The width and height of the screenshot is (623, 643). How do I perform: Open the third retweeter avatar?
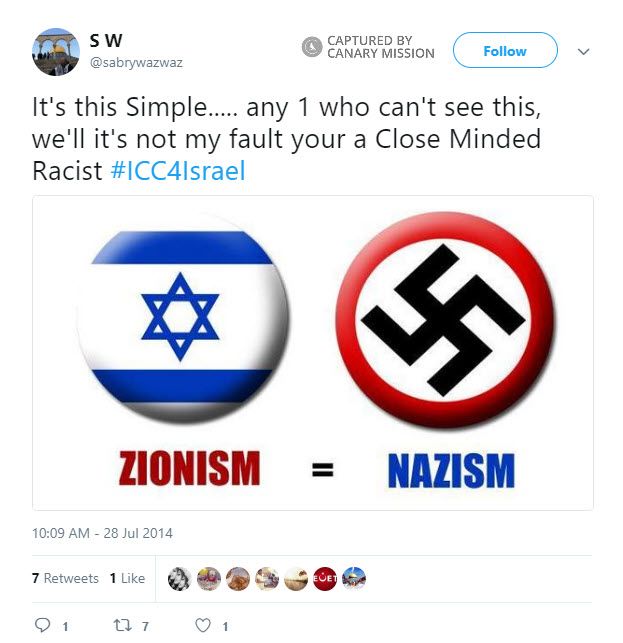point(237,579)
